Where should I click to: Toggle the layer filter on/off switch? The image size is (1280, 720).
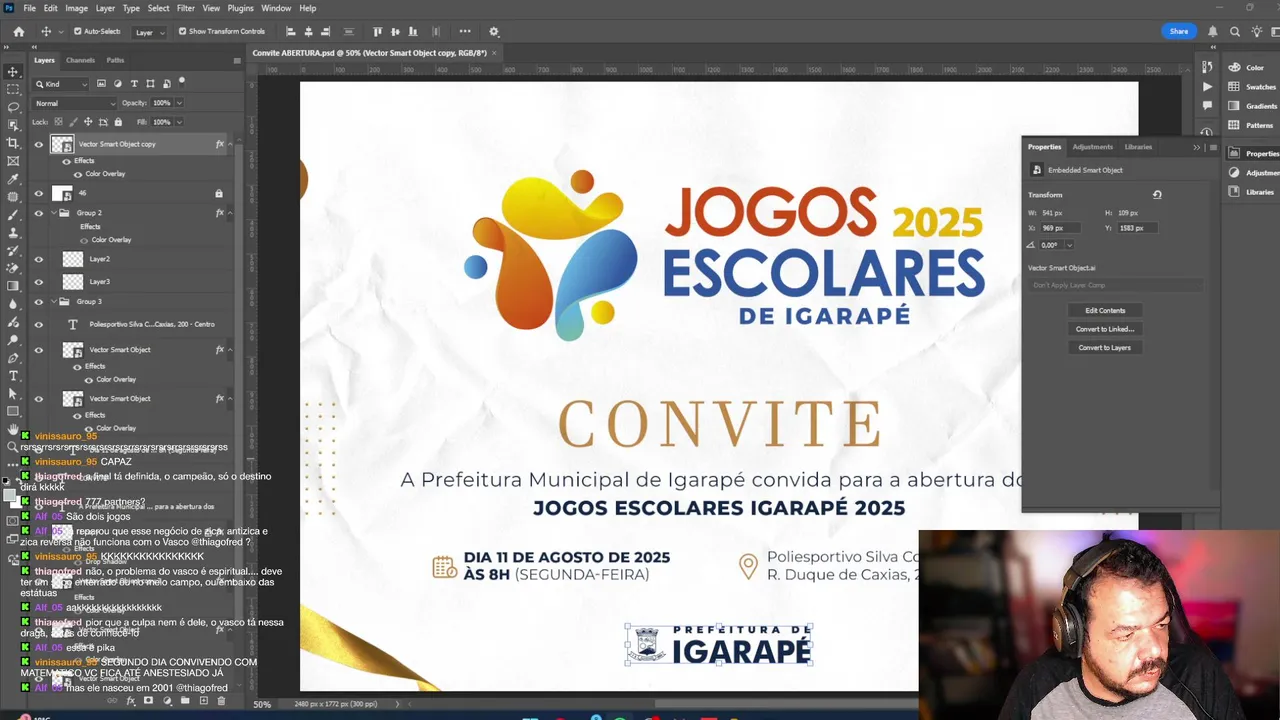[x=181, y=82]
